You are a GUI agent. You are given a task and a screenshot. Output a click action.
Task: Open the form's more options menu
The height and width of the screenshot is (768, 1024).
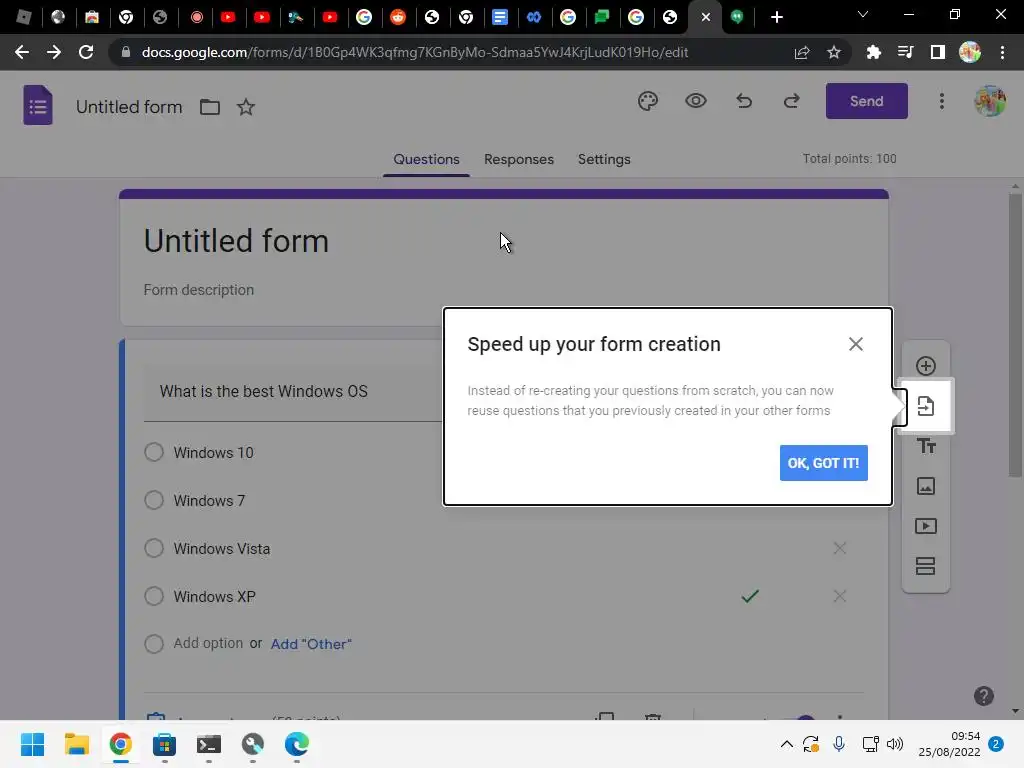click(x=942, y=101)
